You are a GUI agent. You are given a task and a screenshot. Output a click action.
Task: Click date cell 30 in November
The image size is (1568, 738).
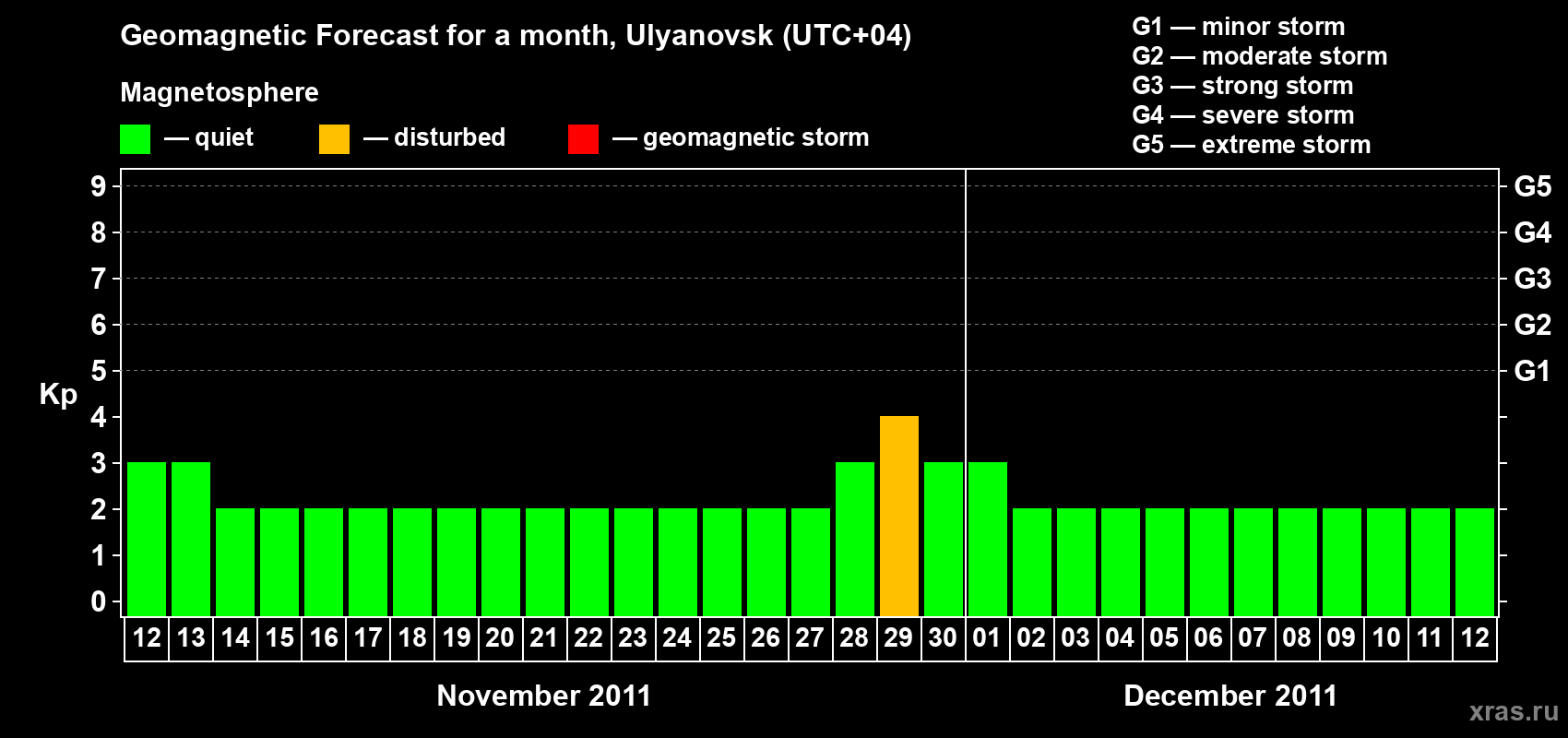944,638
